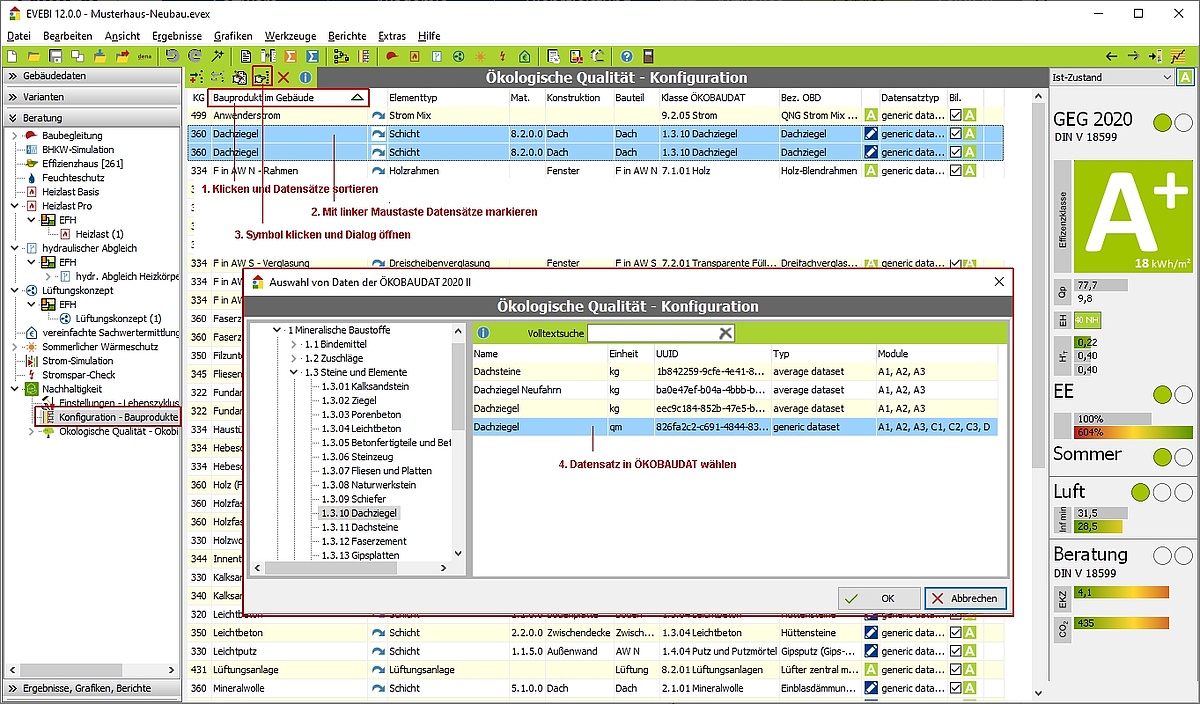The width and height of the screenshot is (1200, 704).
Task: Toggle the Bil. checkbox in Leichtbeton row
Action: [x=956, y=633]
